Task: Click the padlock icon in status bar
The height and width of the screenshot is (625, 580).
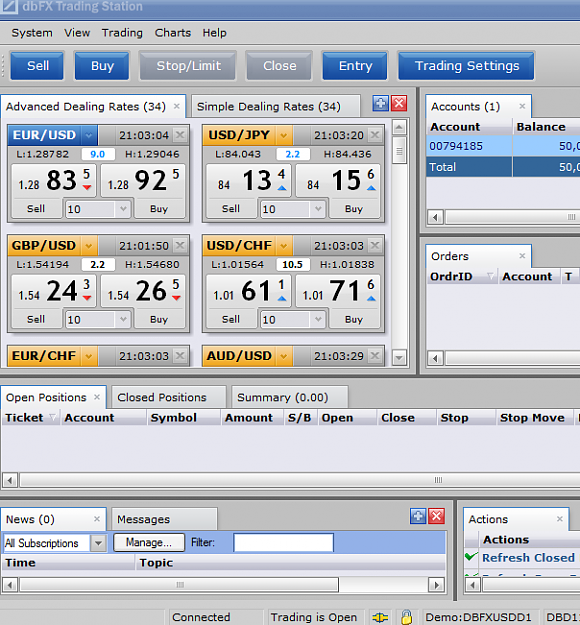Action: [x=406, y=617]
